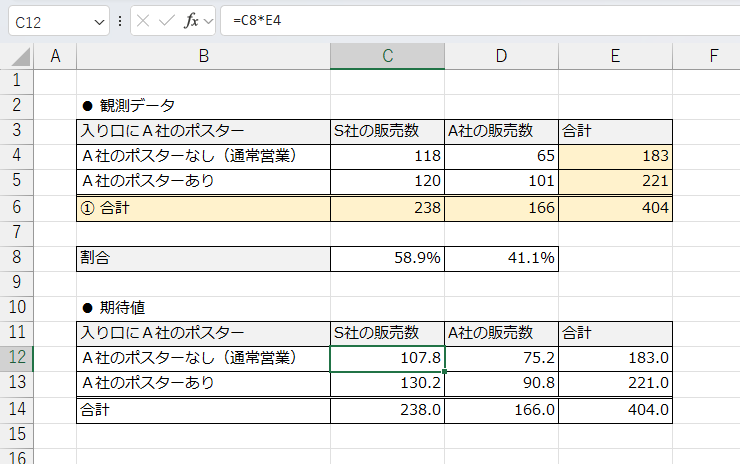Click the yellow total cell showing 404
The image size is (740, 464).
pyautogui.click(x=615, y=208)
